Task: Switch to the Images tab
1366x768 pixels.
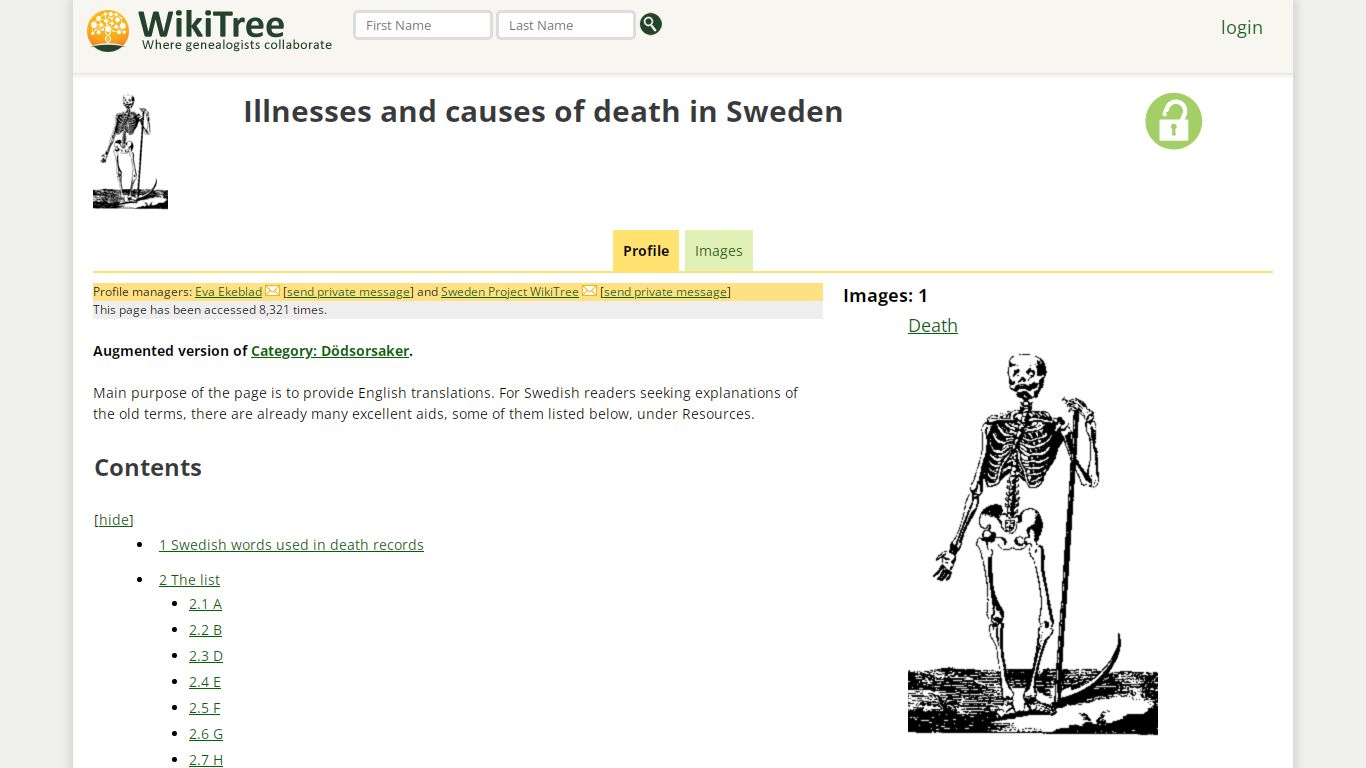Action: click(719, 251)
